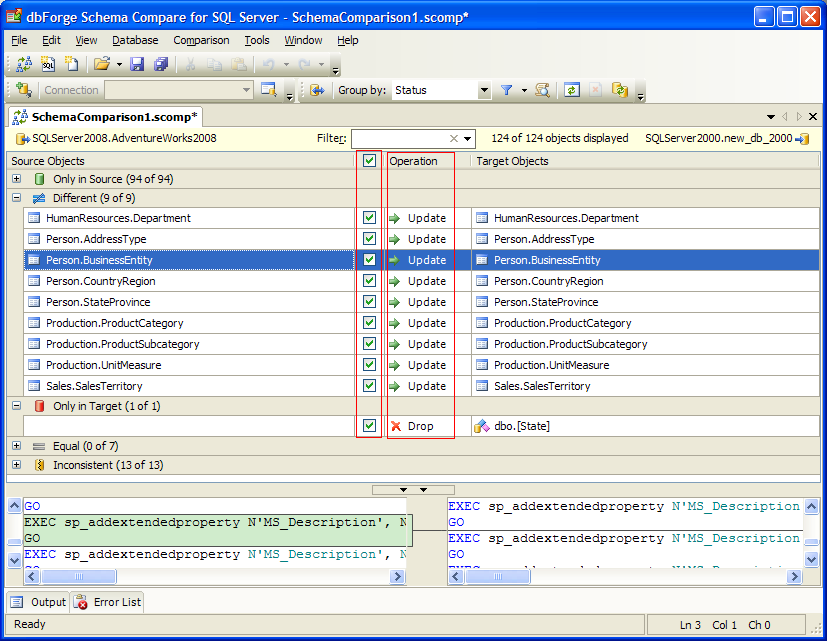Open the Comparison menu
This screenshot has width=827, height=641.
pyautogui.click(x=201, y=40)
